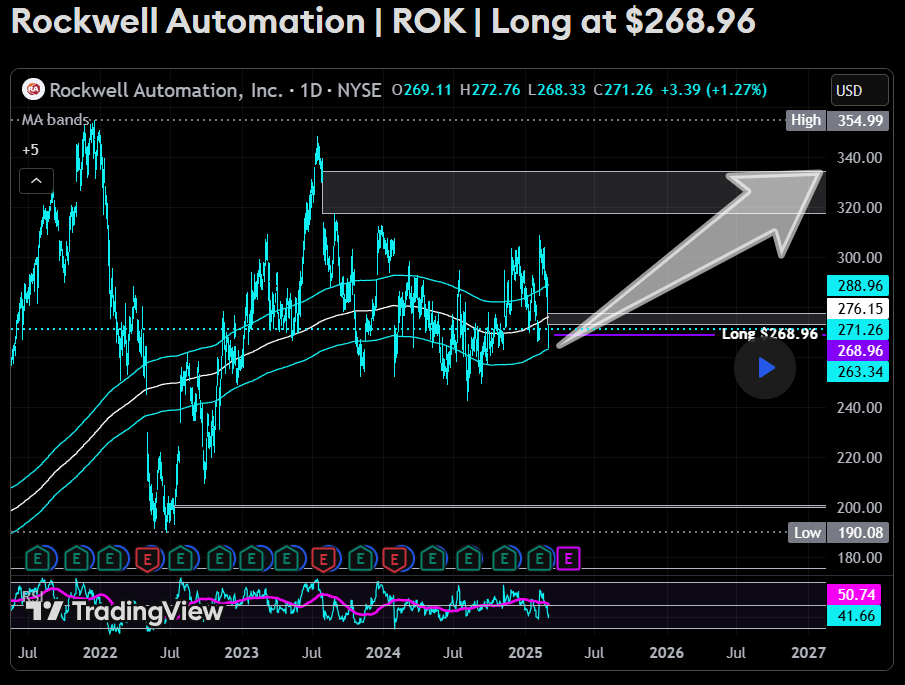Click the close value C271.26
The image size is (905, 685).
(x=623, y=90)
